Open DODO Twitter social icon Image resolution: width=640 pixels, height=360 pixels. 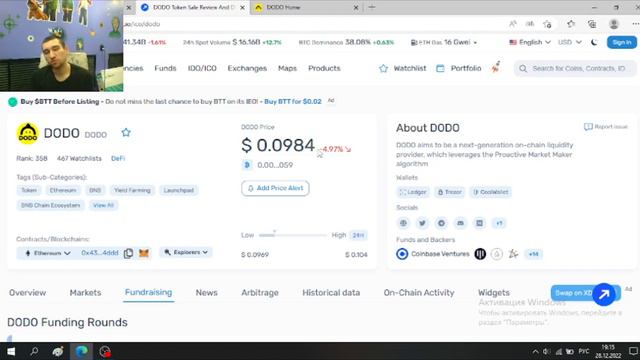[x=422, y=223]
